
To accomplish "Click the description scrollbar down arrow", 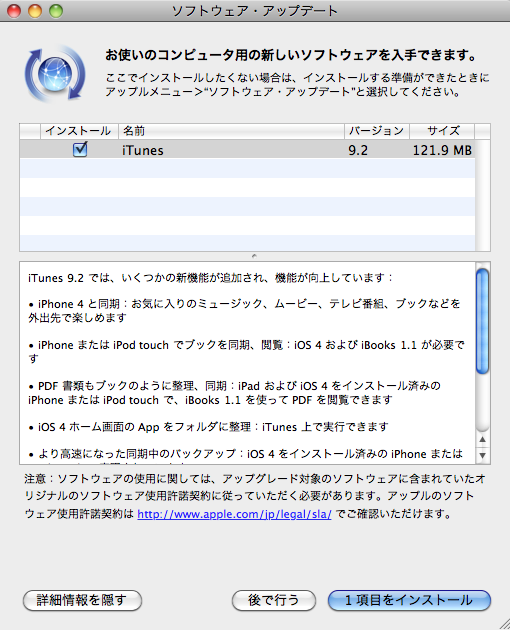I will click(x=483, y=456).
